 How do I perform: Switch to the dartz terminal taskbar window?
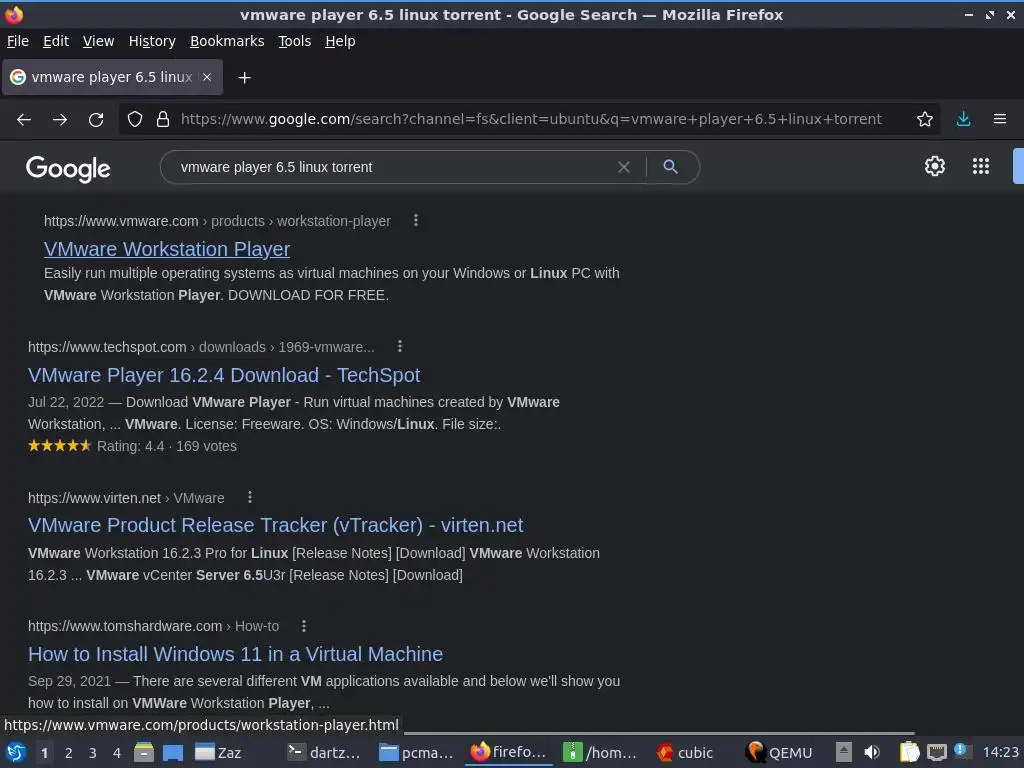[x=325, y=752]
